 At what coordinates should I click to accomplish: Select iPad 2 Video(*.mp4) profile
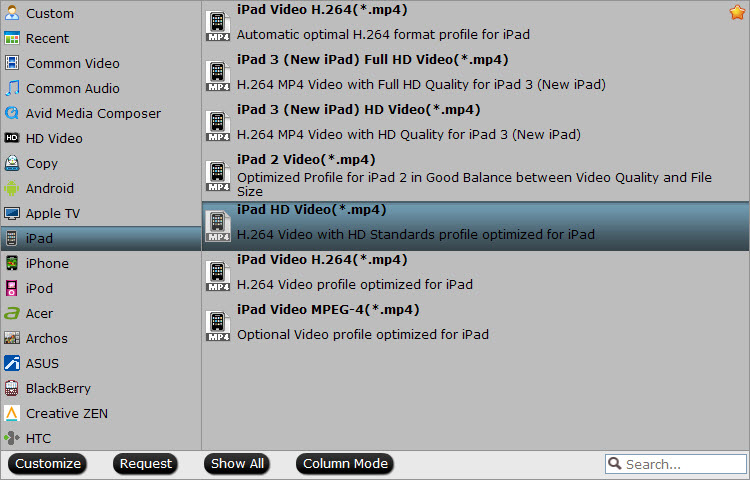475,175
